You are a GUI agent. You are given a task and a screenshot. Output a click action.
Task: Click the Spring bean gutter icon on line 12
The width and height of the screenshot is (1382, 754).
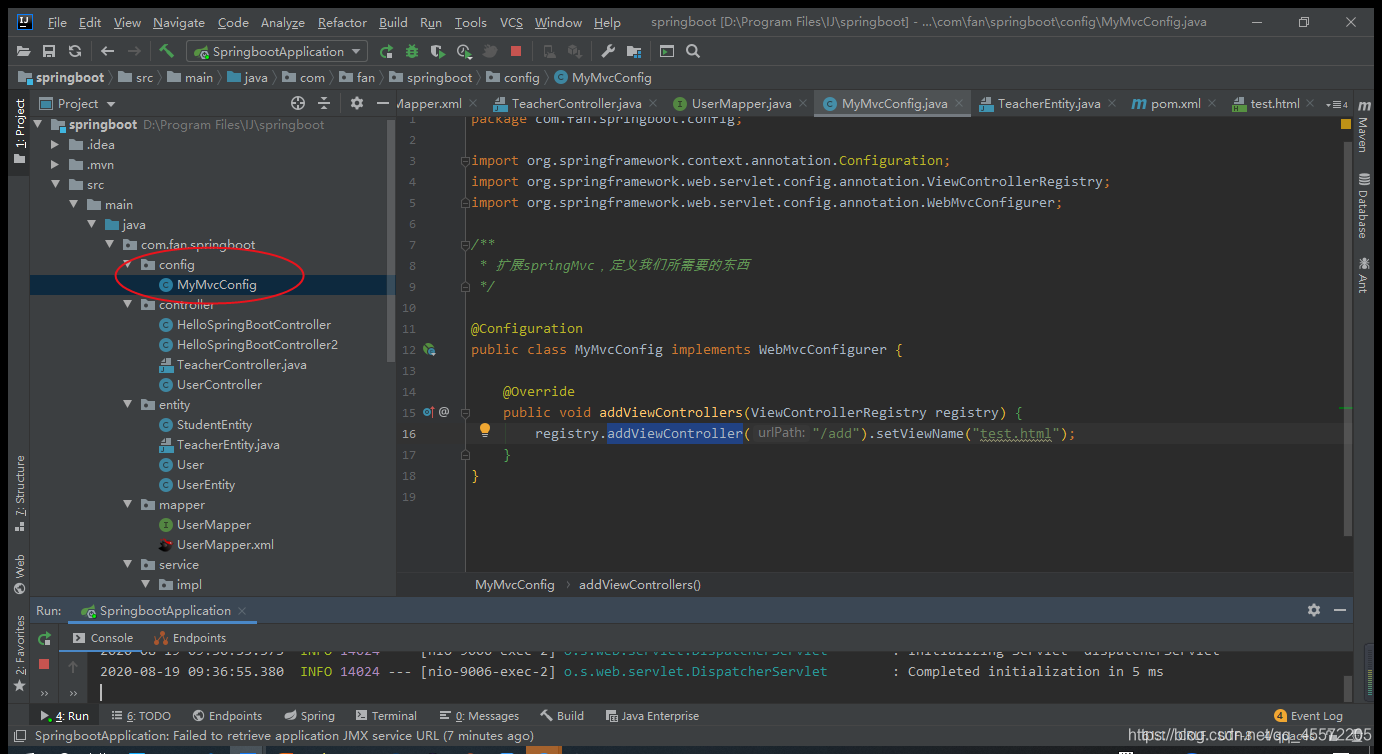(x=429, y=350)
